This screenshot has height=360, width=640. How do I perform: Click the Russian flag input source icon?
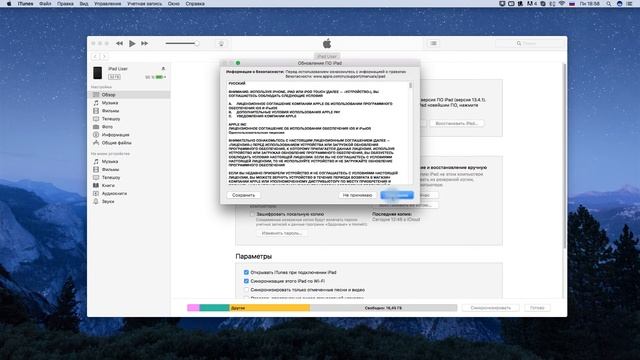[572, 4]
